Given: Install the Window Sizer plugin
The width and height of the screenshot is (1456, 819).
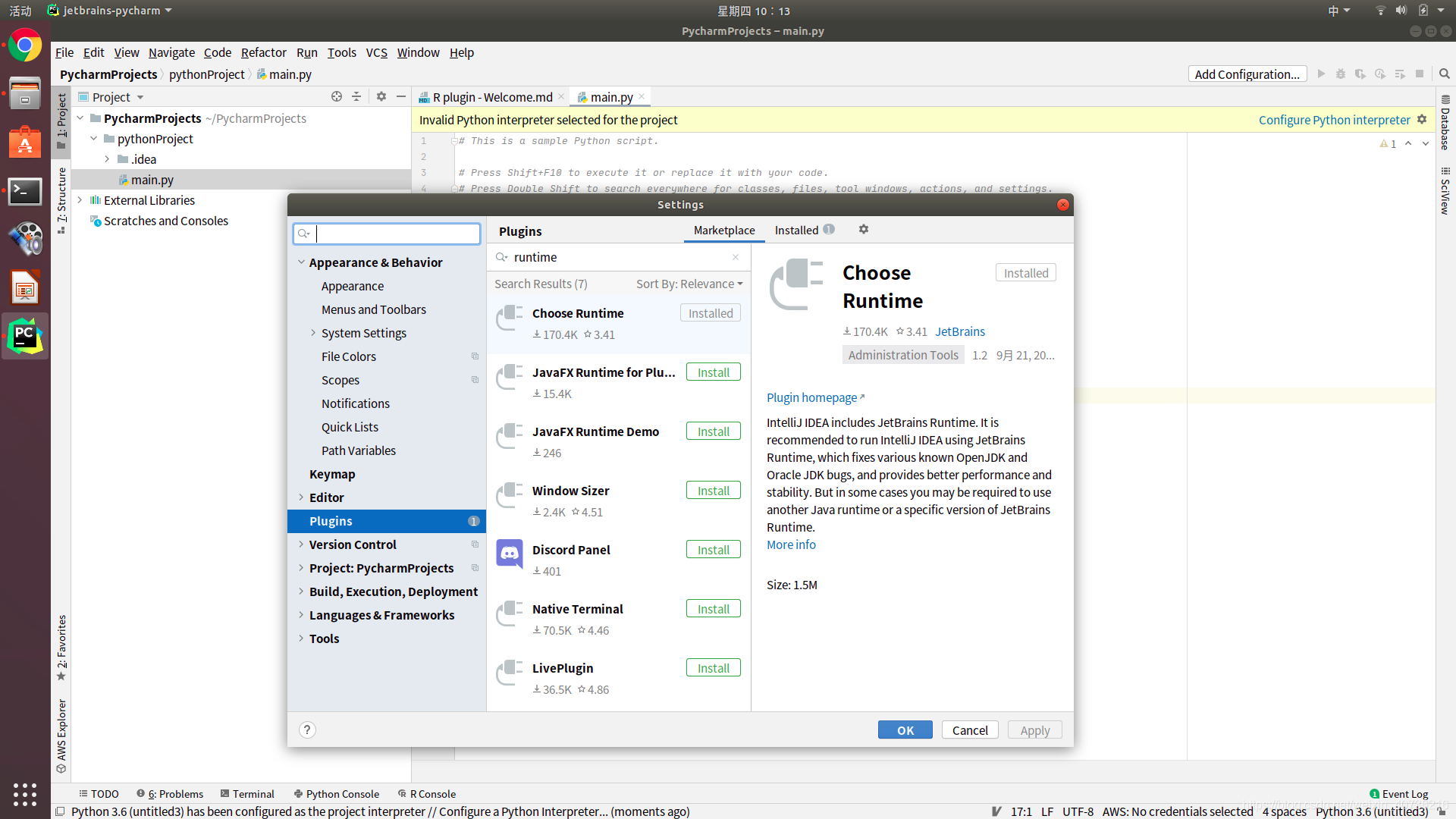Looking at the screenshot, I should [713, 491].
